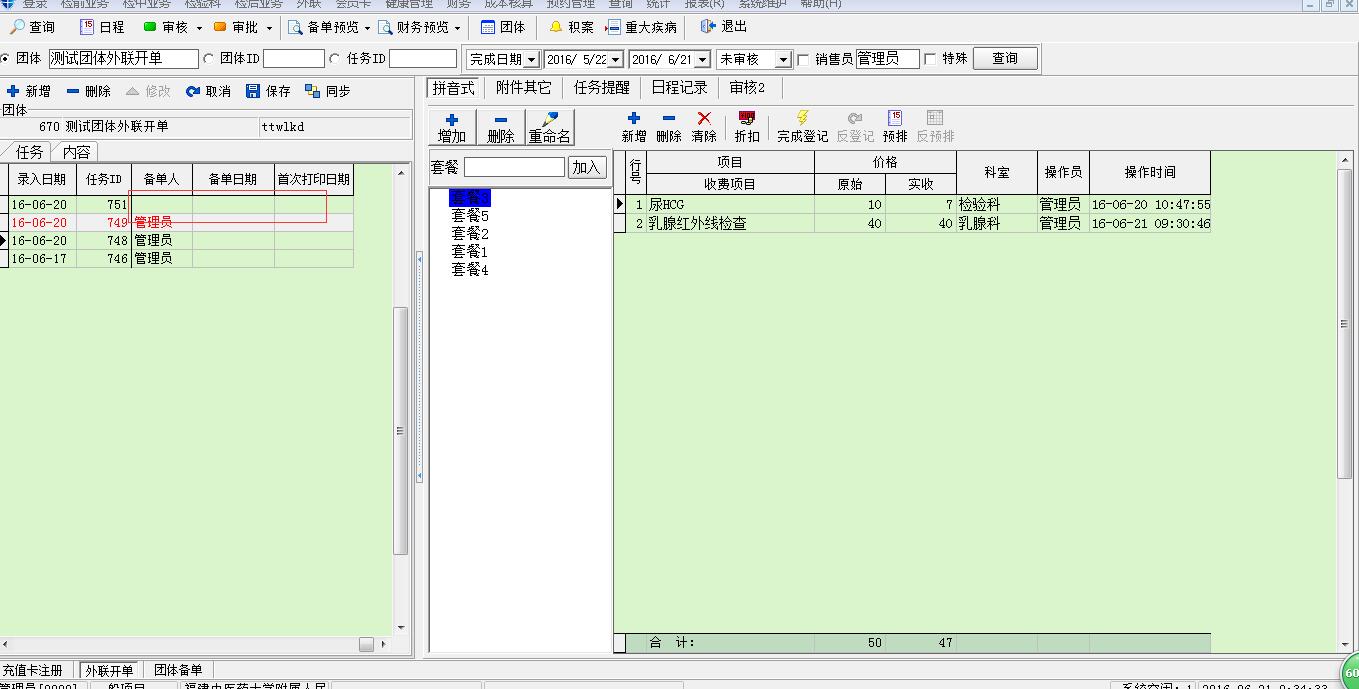Click the 尿HCG item cell
1359x689 pixels.
tap(730, 205)
